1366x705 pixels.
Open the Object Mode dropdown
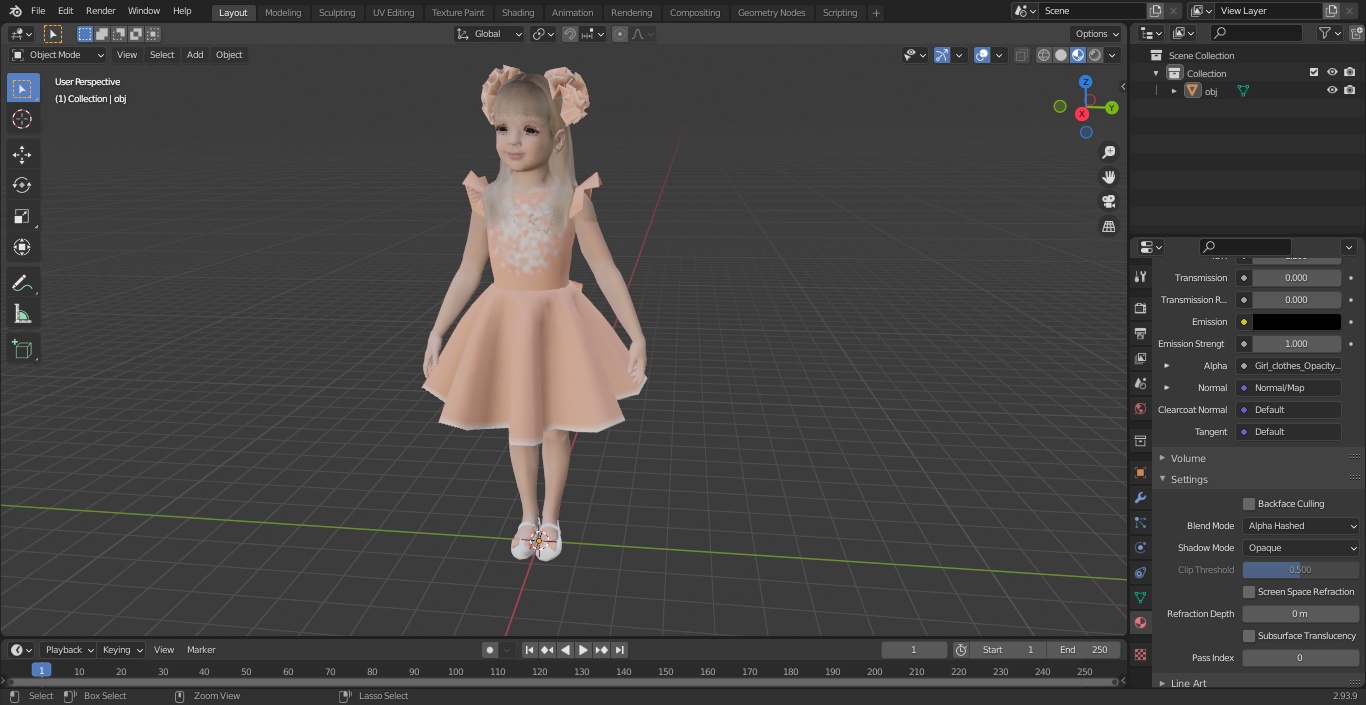pos(58,55)
